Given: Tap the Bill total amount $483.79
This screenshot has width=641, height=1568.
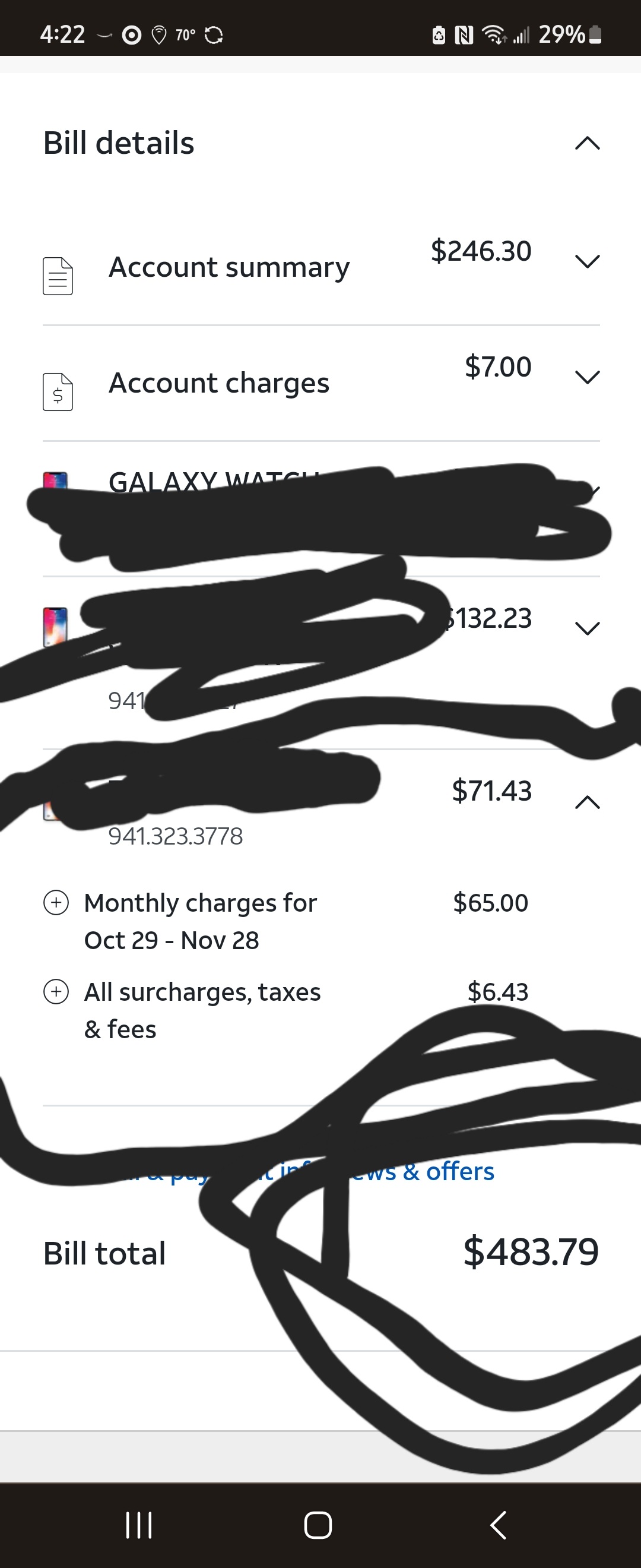Looking at the screenshot, I should click(x=531, y=1252).
